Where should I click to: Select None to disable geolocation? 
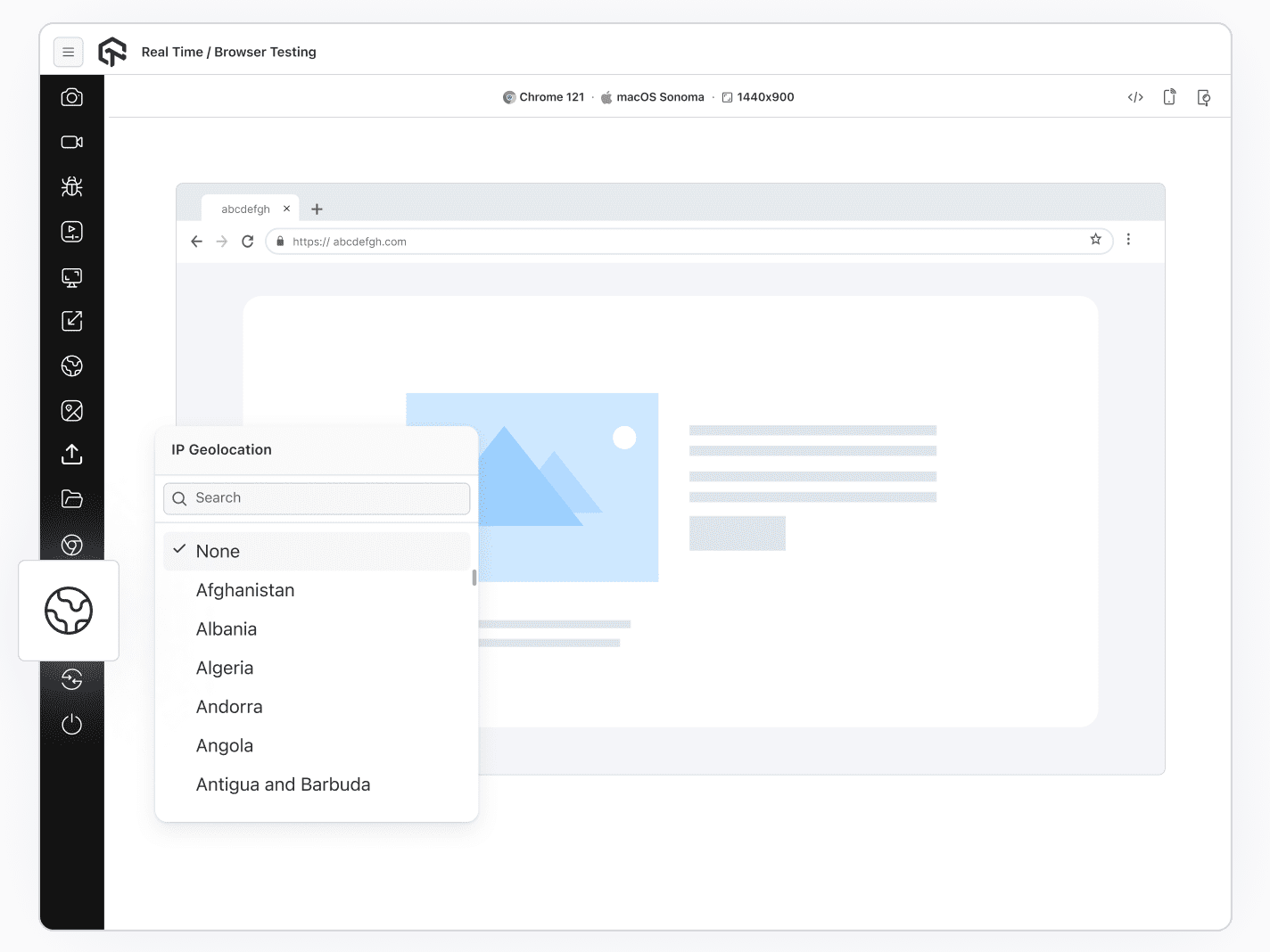218,551
